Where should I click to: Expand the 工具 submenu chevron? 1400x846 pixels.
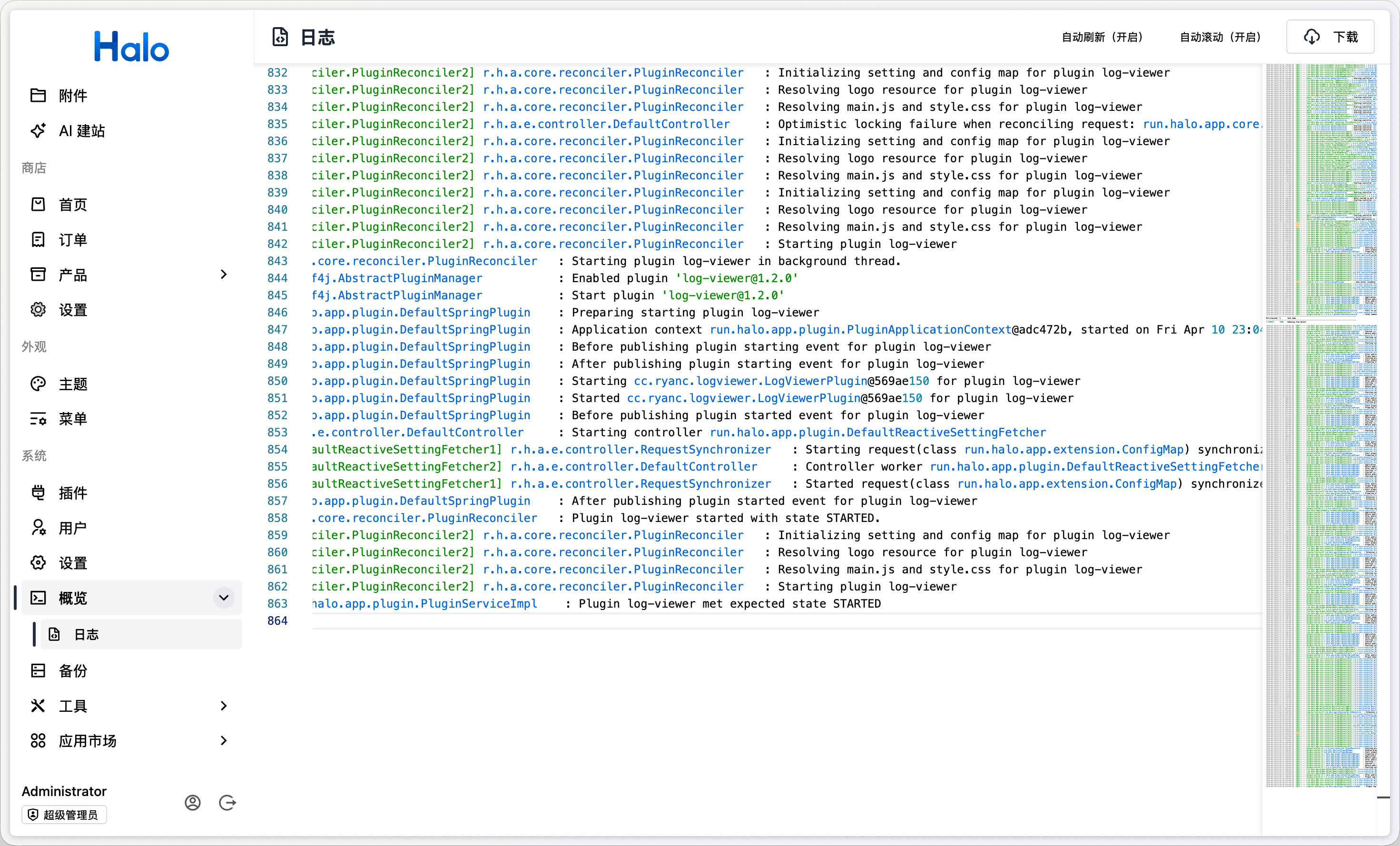click(x=223, y=706)
